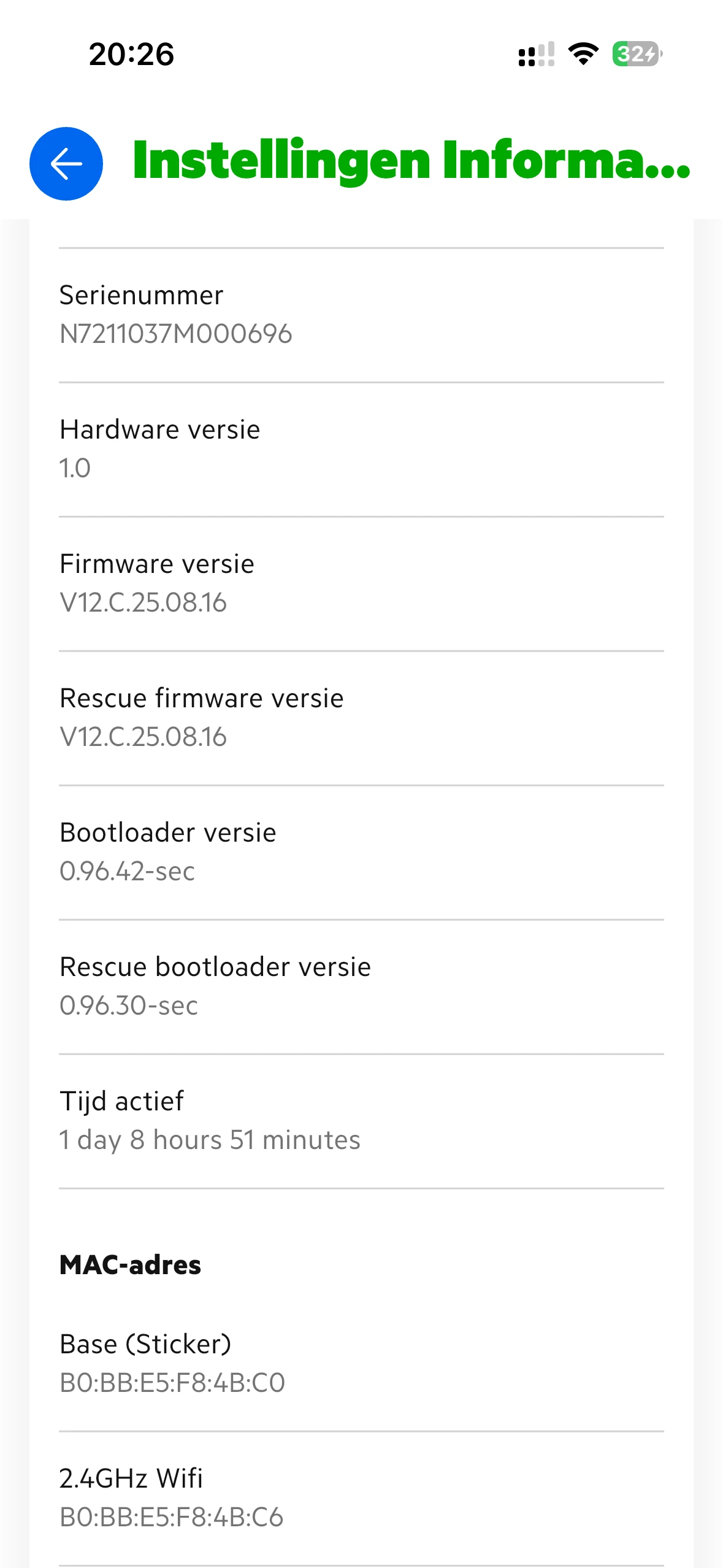The height and width of the screenshot is (1568, 723).
Task: Tap the Tijd actief label
Action: click(121, 1101)
